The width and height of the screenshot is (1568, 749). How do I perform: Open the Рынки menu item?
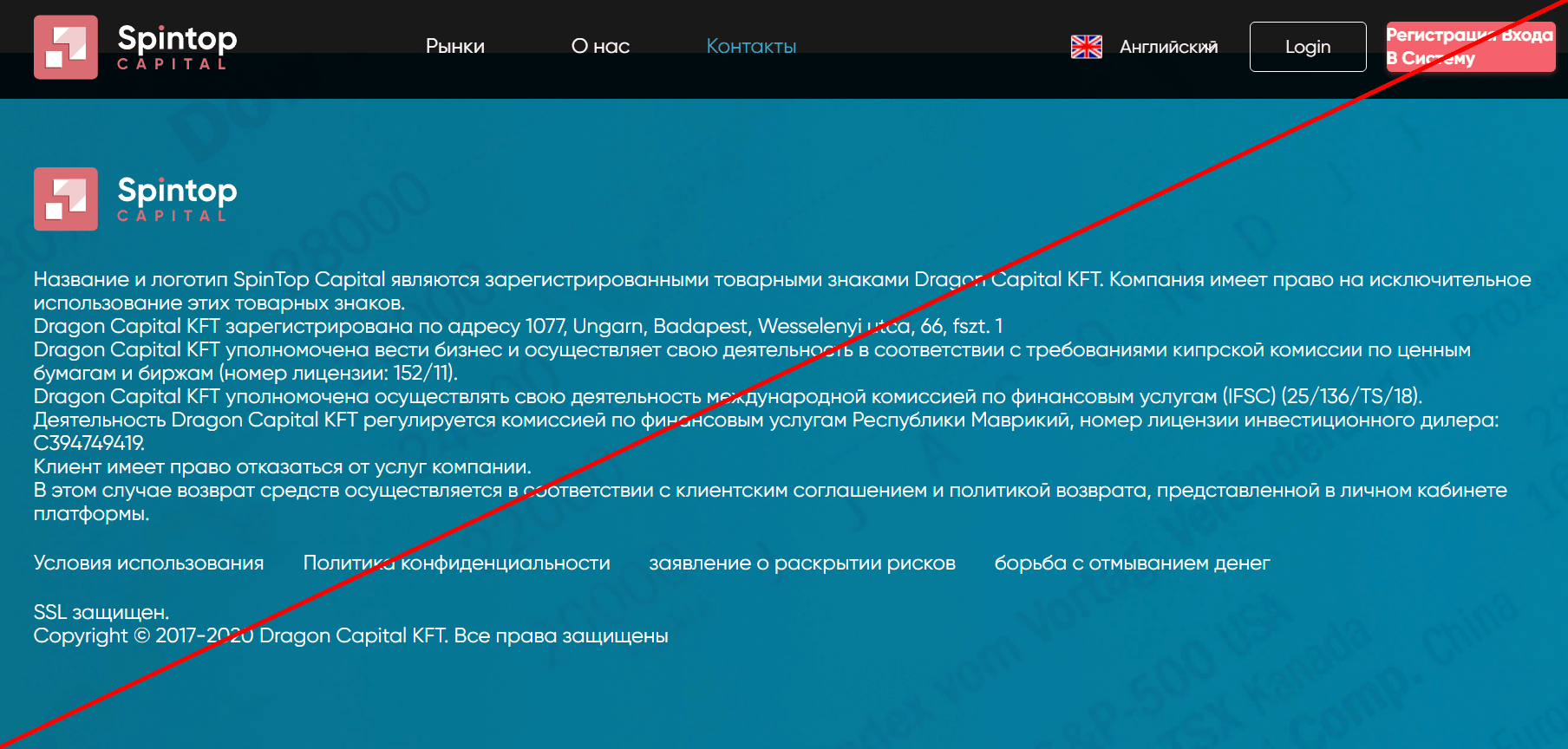click(x=455, y=47)
